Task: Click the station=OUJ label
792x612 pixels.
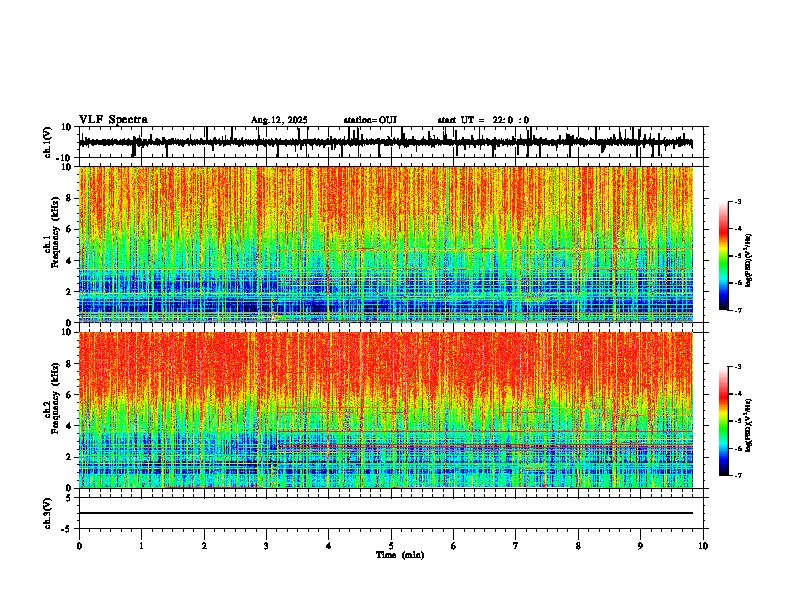Action: coord(370,120)
